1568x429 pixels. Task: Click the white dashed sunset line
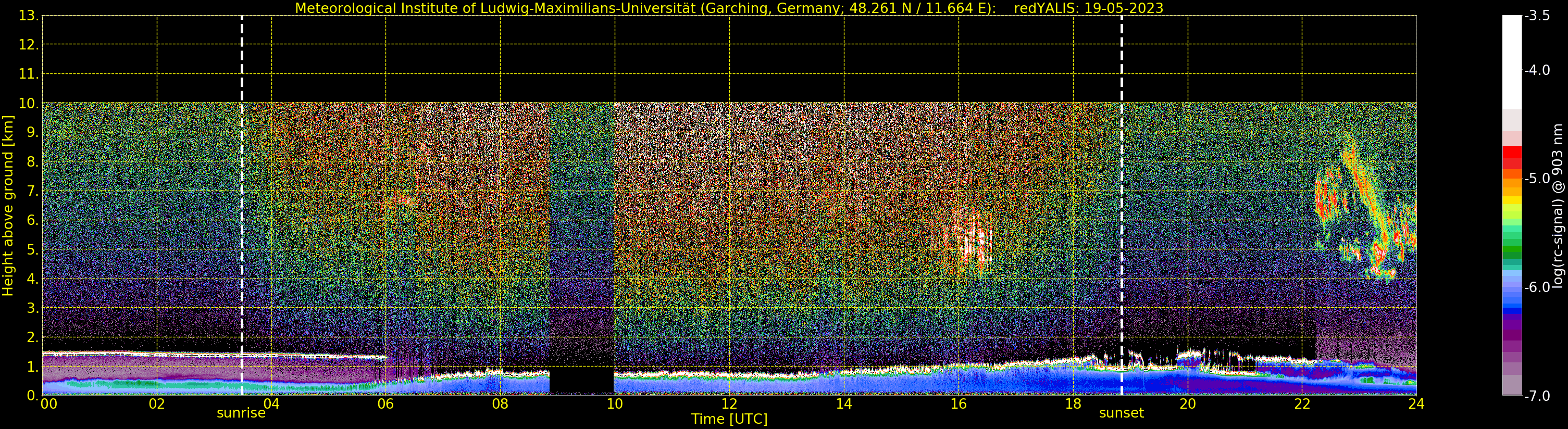(x=1122, y=205)
